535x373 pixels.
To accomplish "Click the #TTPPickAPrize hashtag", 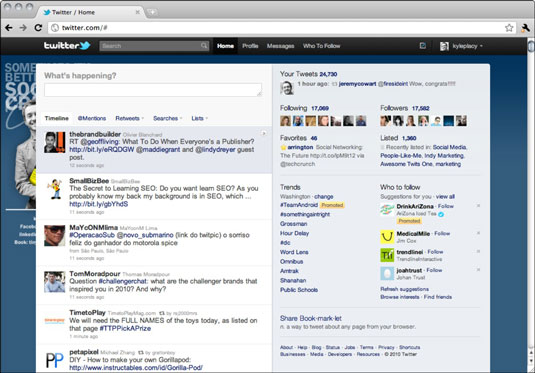I will point(125,328).
